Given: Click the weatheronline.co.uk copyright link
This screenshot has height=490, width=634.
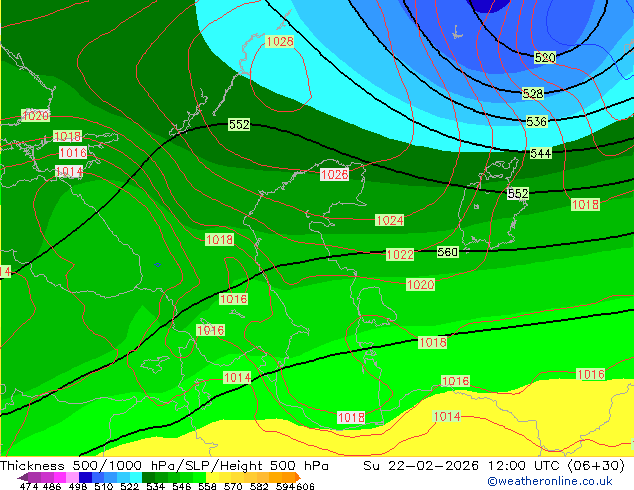Looking at the screenshot, I should (x=550, y=481).
